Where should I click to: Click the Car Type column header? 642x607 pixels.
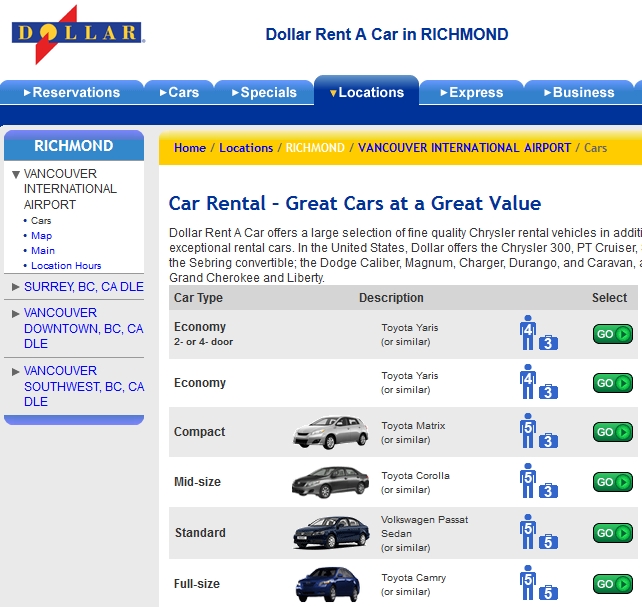198,298
